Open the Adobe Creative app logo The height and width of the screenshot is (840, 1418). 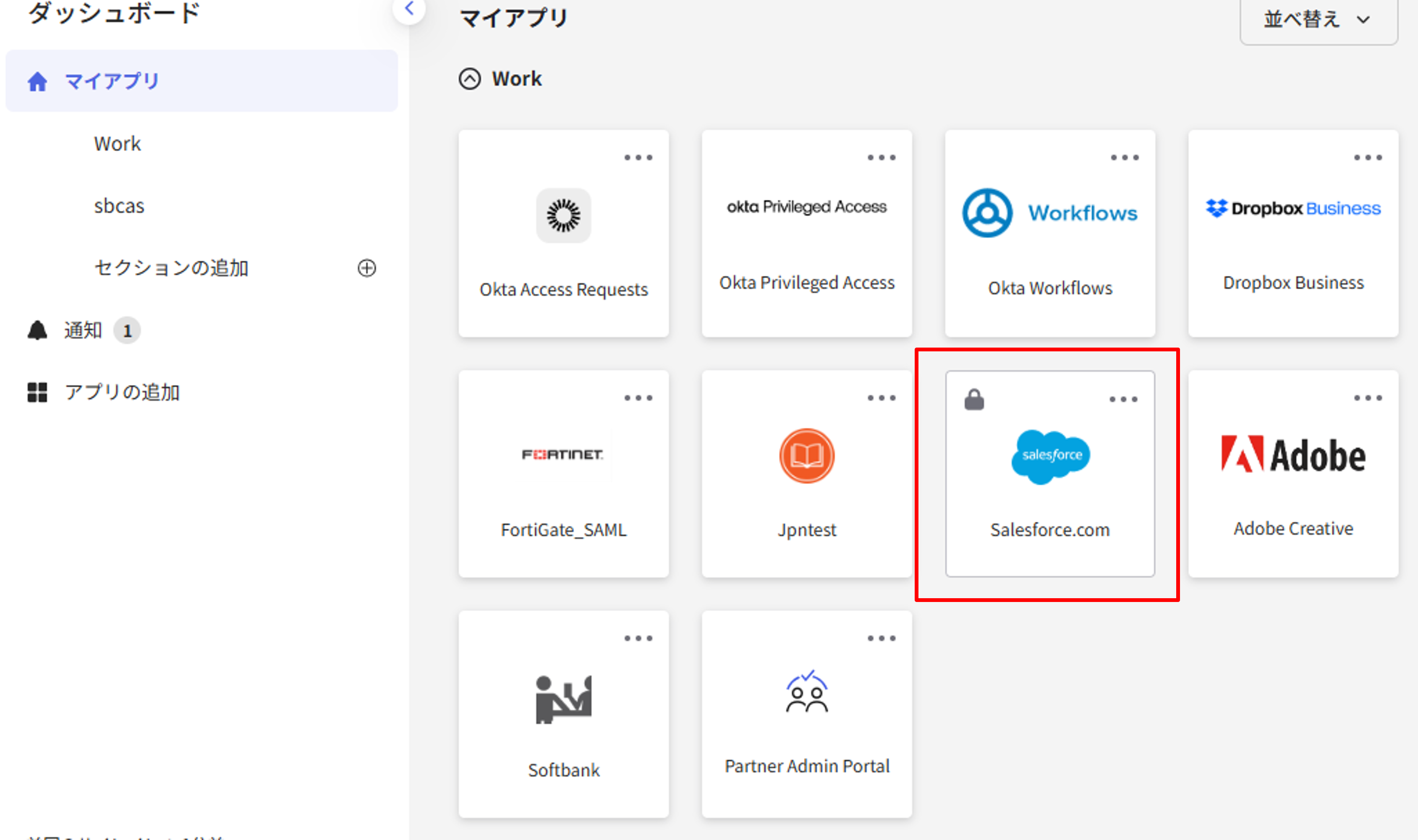tap(1292, 455)
